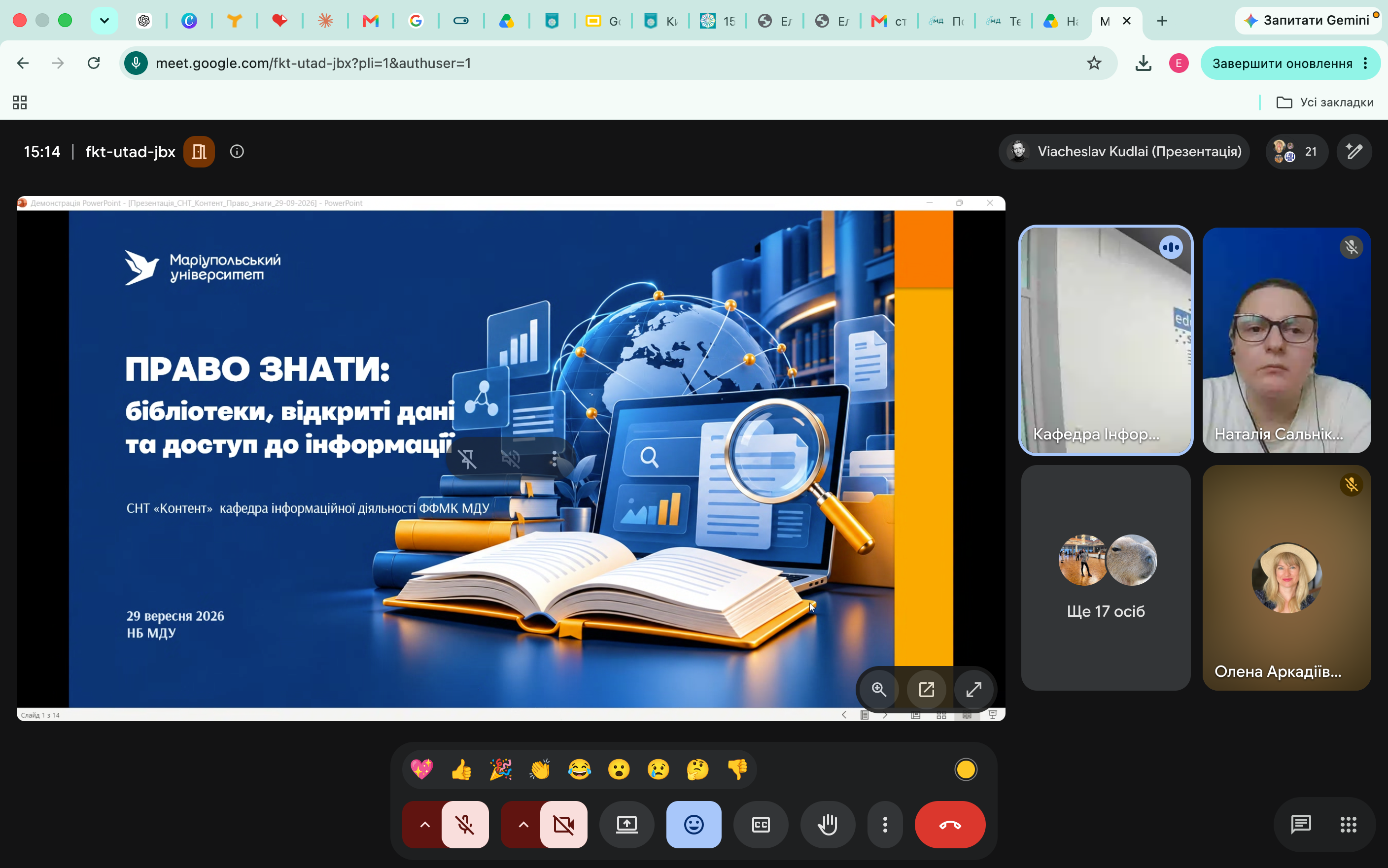
Task: Send the crying face reaction
Action: tap(658, 769)
